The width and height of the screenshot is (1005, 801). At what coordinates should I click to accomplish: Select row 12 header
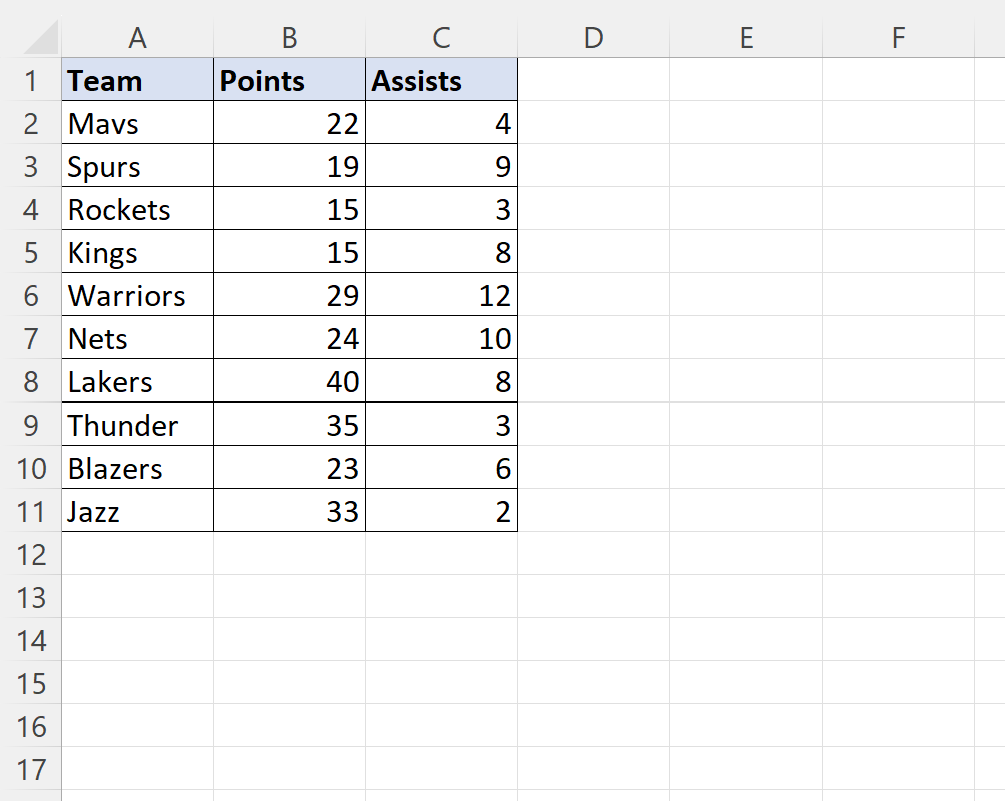tap(30, 554)
